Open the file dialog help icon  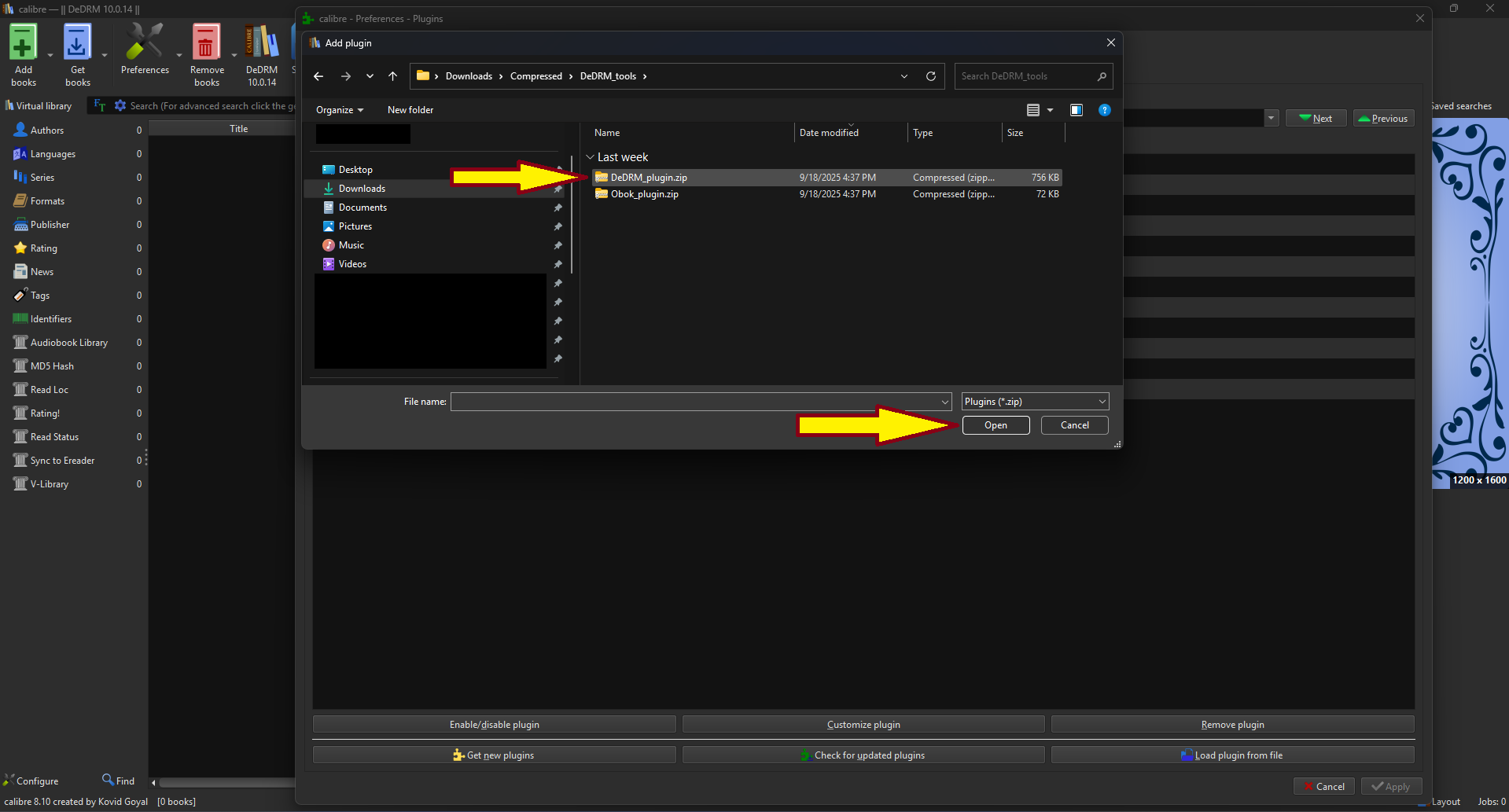(x=1104, y=110)
